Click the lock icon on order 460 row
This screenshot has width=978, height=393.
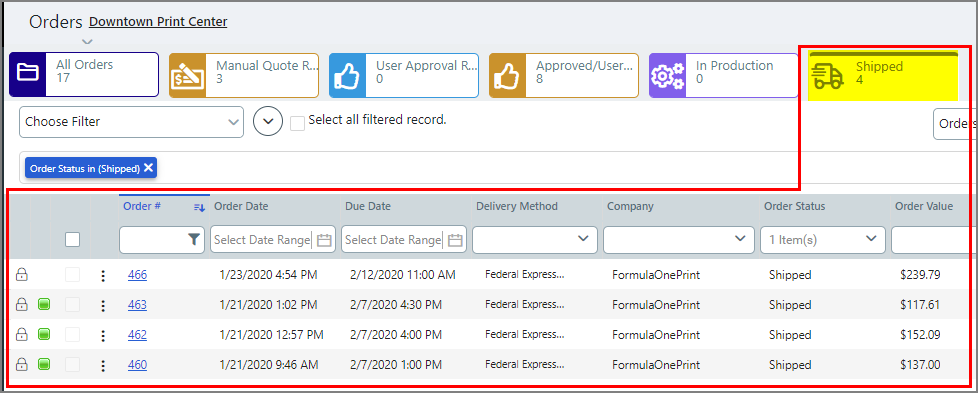[22, 364]
